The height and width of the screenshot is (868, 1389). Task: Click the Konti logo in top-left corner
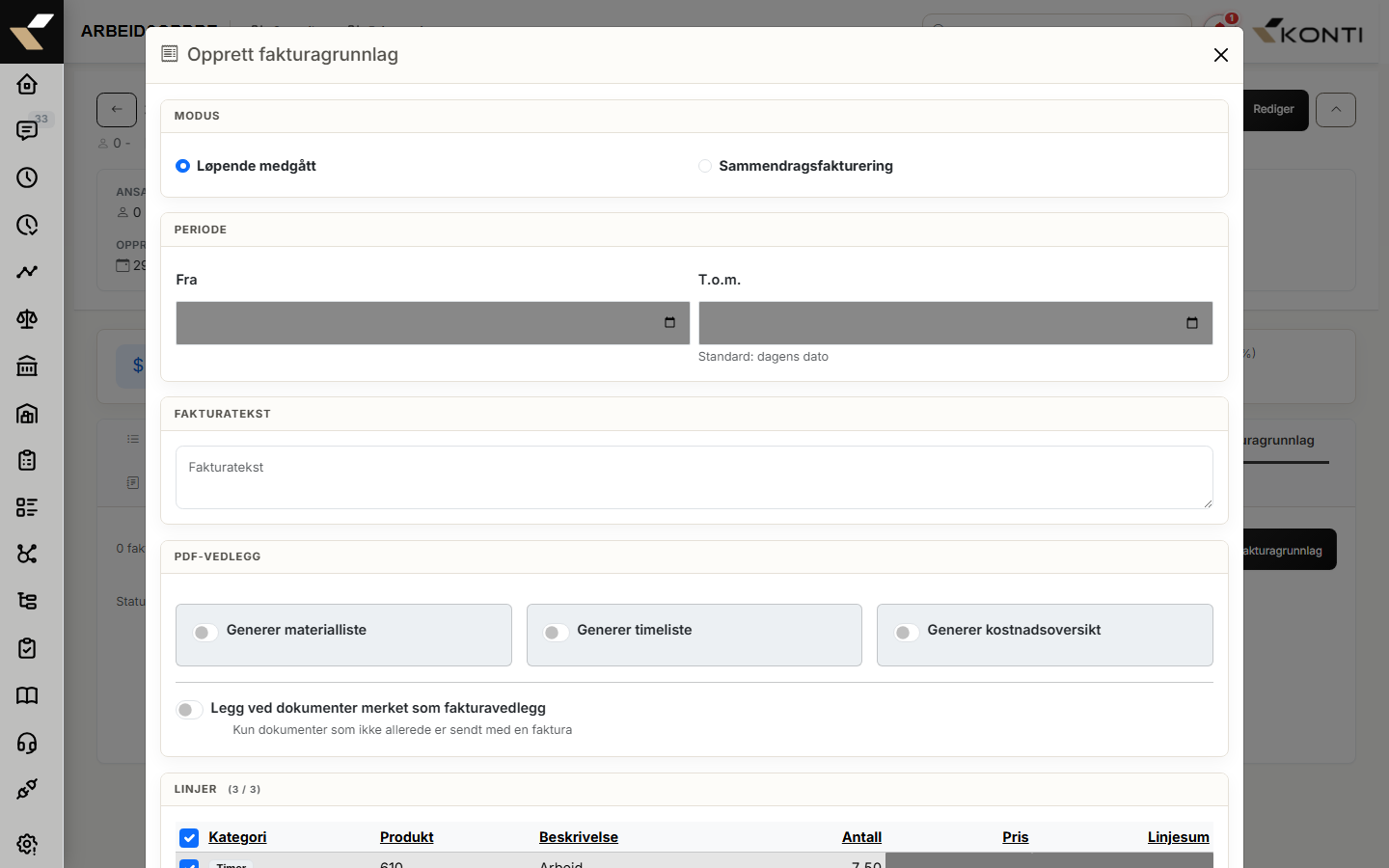32,32
